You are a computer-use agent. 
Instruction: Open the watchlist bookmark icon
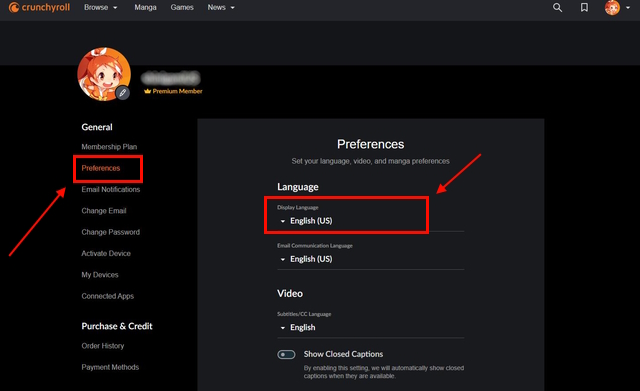pos(584,7)
